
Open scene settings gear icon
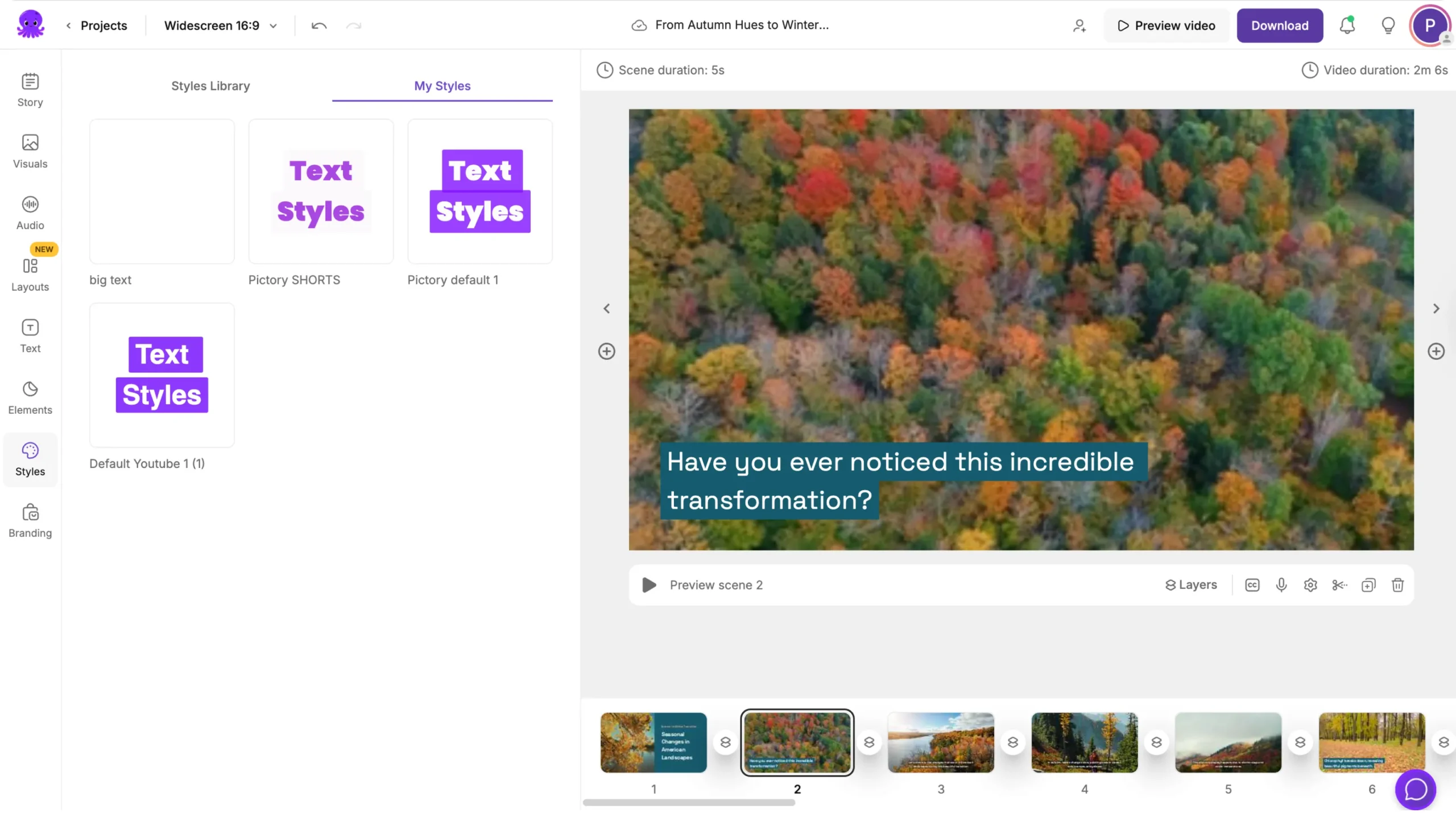click(1310, 584)
